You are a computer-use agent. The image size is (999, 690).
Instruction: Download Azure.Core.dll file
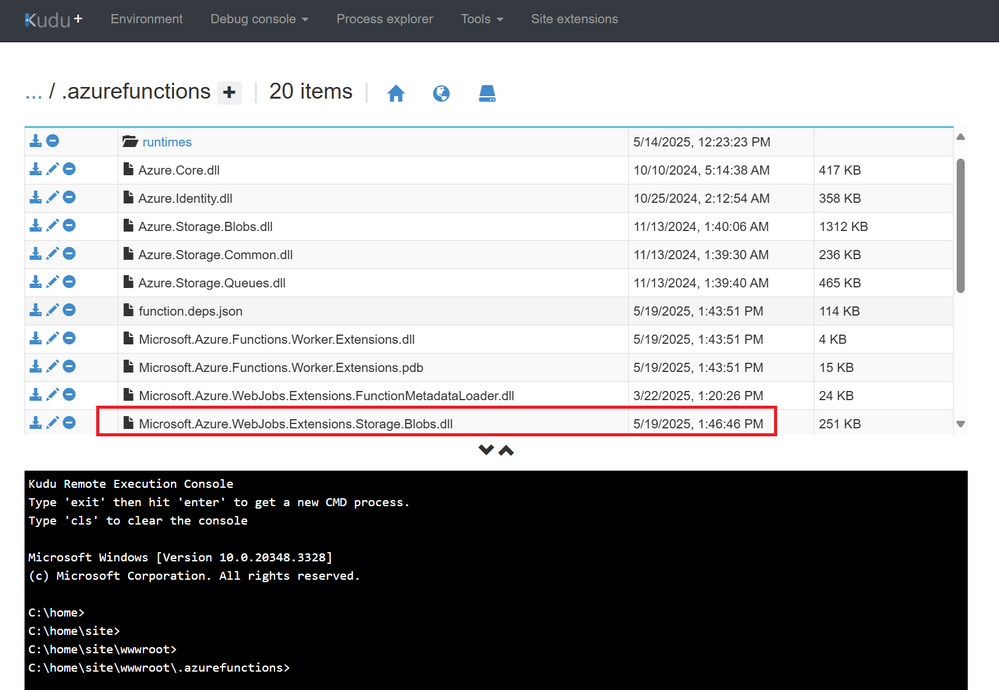[x=36, y=169]
